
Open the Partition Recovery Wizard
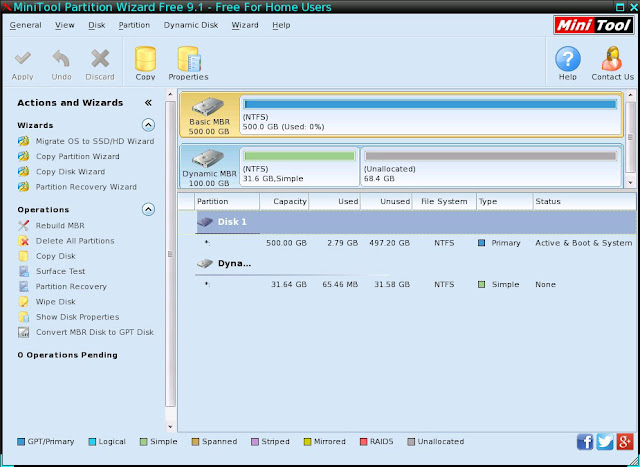(x=86, y=187)
